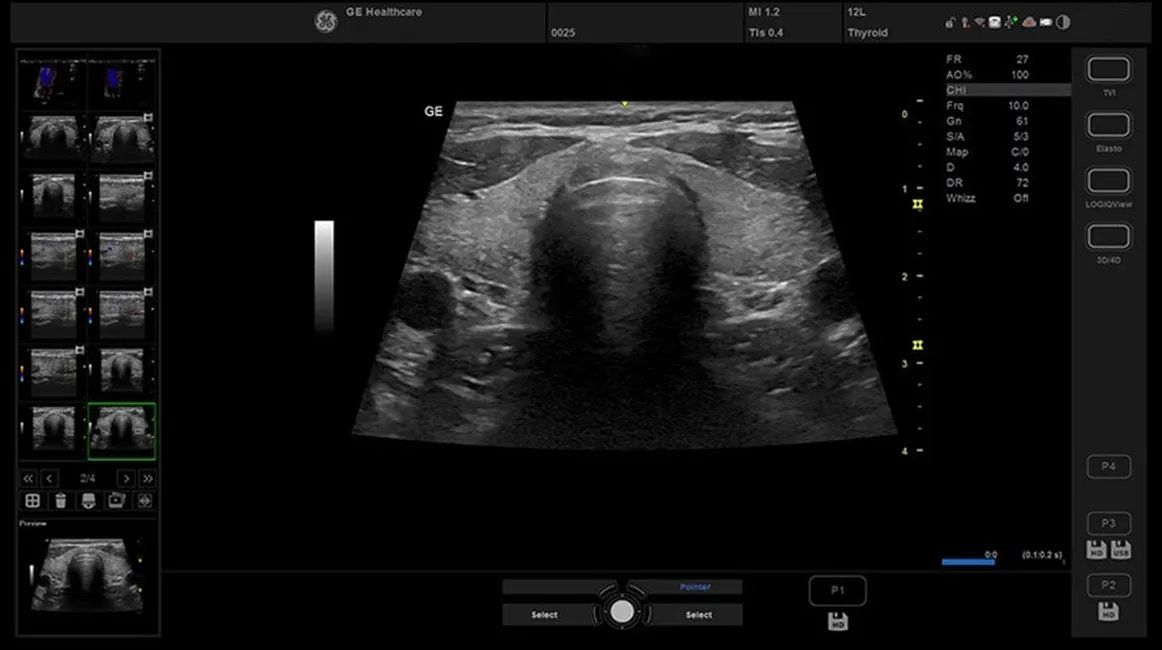Enable the LOGIQView mode button
1162x650 pixels.
coord(1108,181)
